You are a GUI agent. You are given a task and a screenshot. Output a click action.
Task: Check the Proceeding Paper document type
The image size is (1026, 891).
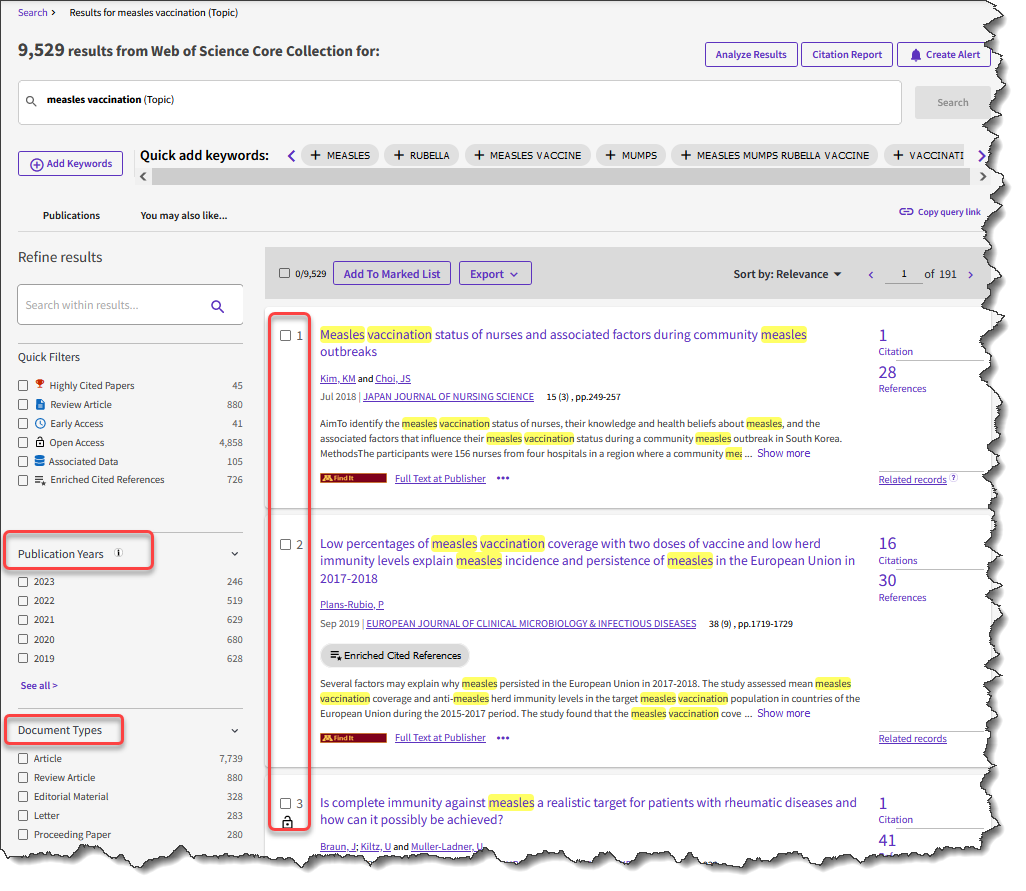click(23, 835)
